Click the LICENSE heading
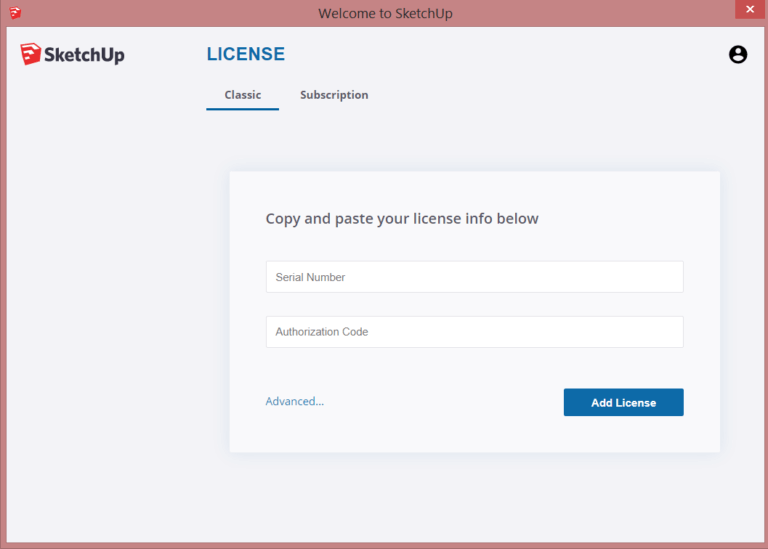The width and height of the screenshot is (768, 549). click(x=245, y=55)
